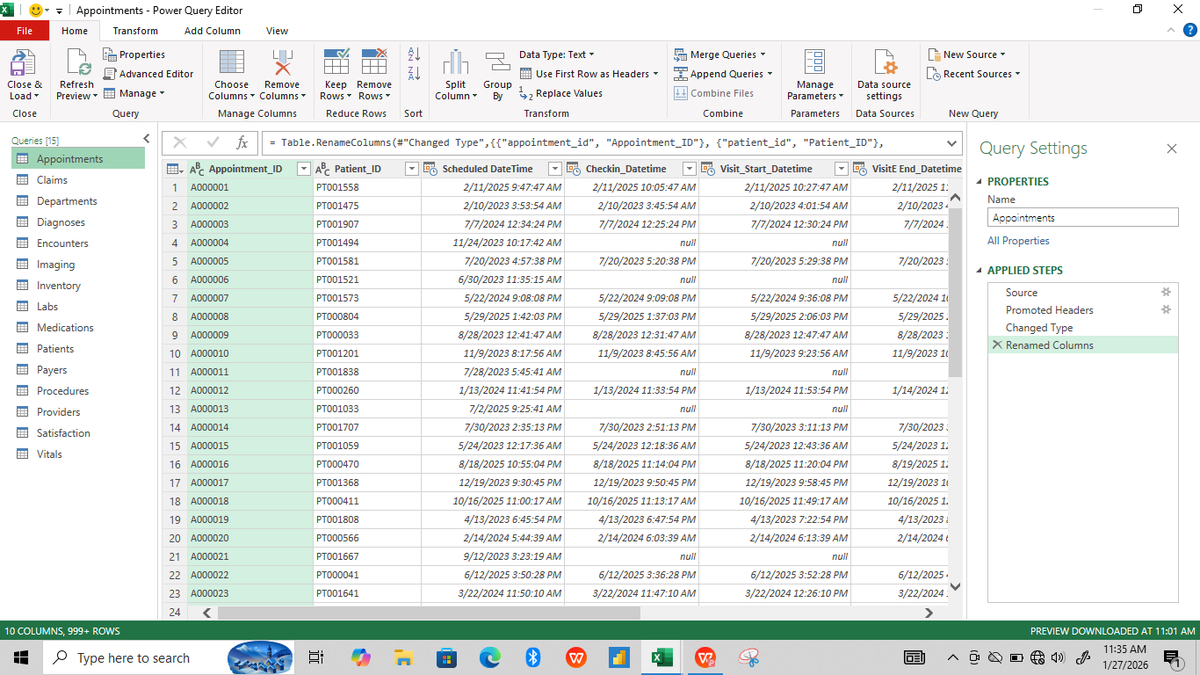Image resolution: width=1200 pixels, height=675 pixels.
Task: Click the vertical scrollbar down arrow
Action: pyautogui.click(x=954, y=586)
